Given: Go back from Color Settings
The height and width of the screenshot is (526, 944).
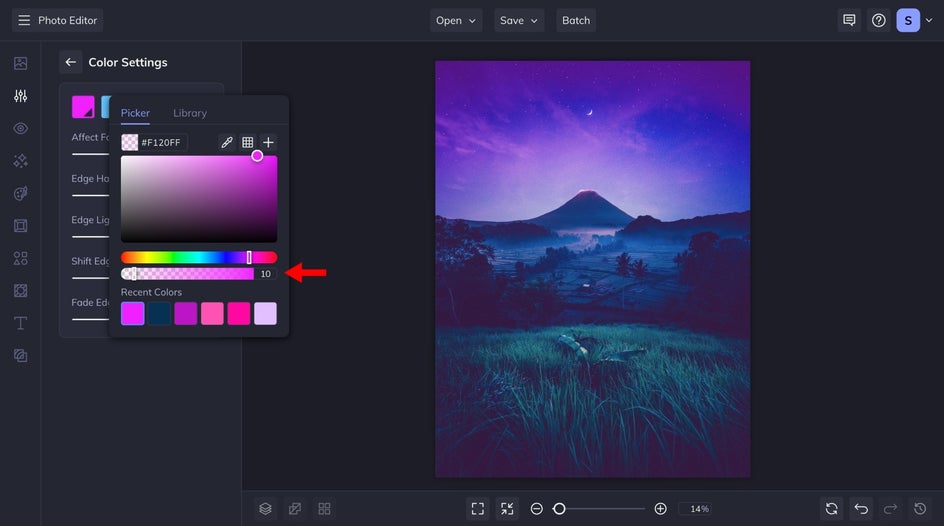Looking at the screenshot, I should coord(70,62).
